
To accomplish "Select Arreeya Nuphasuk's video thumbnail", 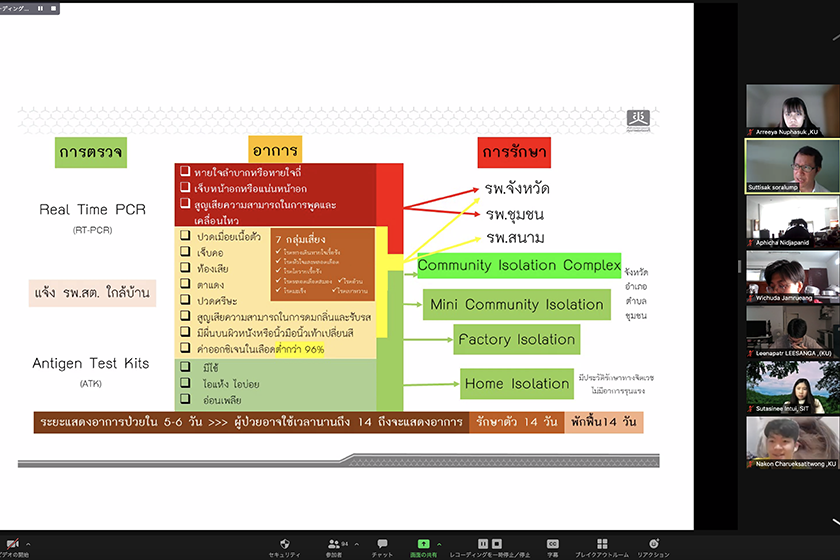I will pyautogui.click(x=792, y=110).
